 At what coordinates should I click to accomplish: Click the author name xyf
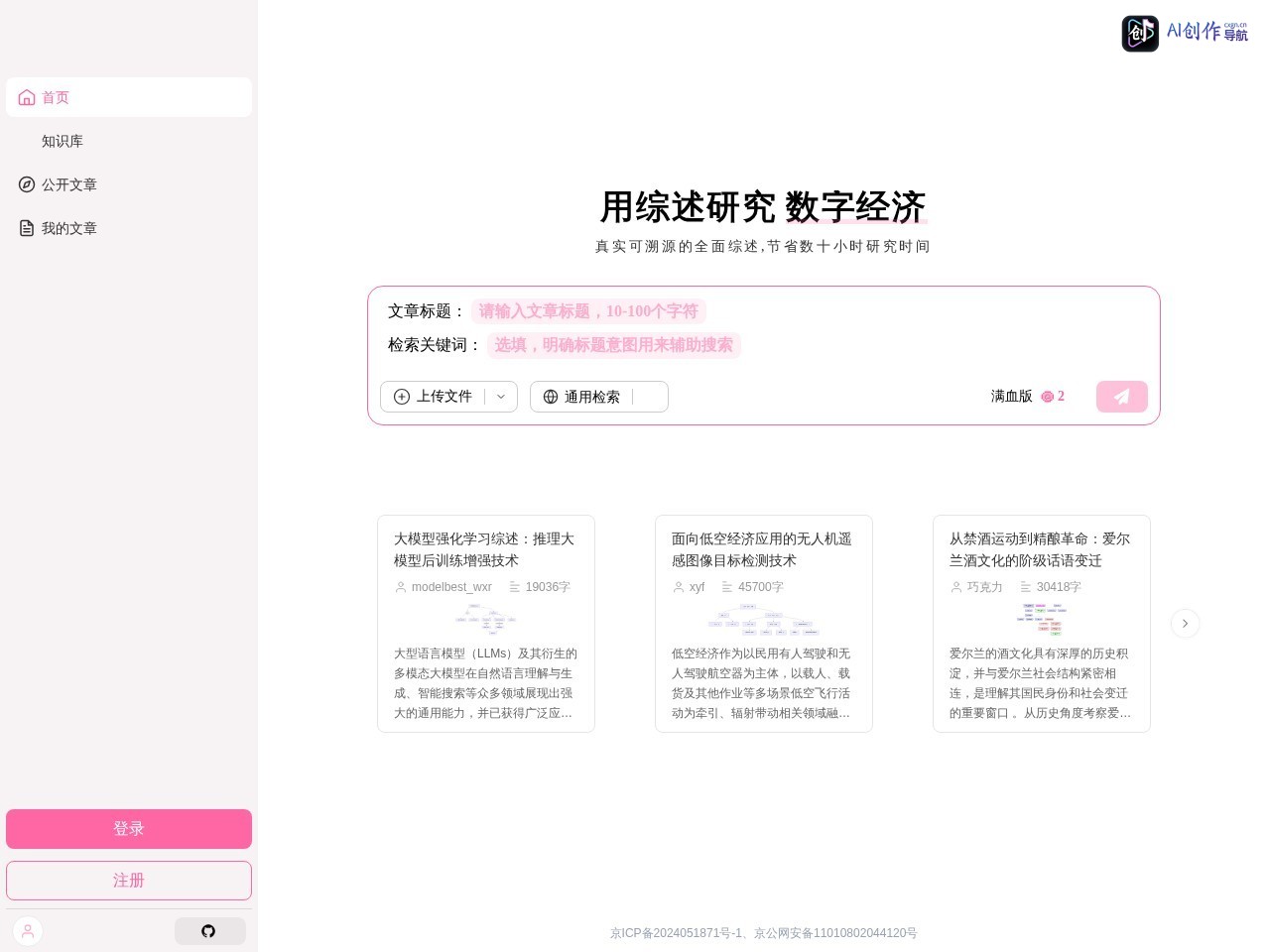(x=697, y=587)
